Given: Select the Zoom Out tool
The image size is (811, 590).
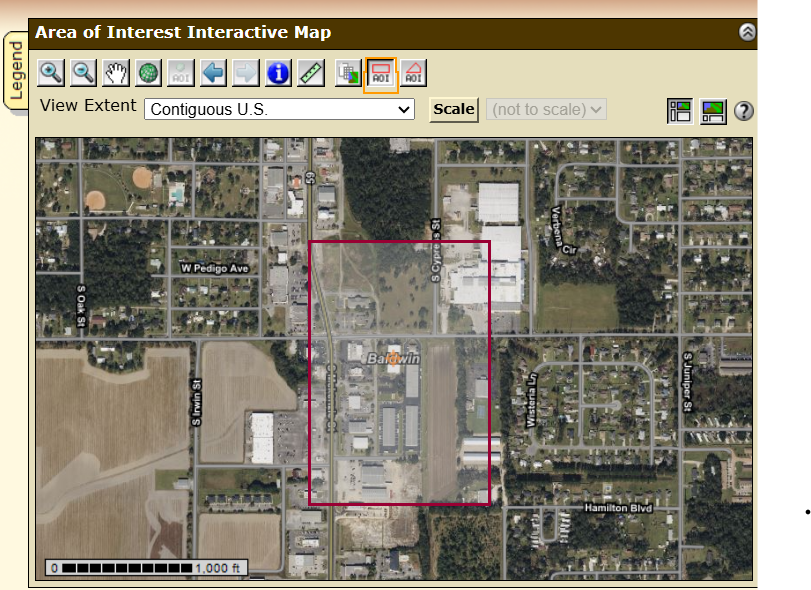Looking at the screenshot, I should point(84,73).
